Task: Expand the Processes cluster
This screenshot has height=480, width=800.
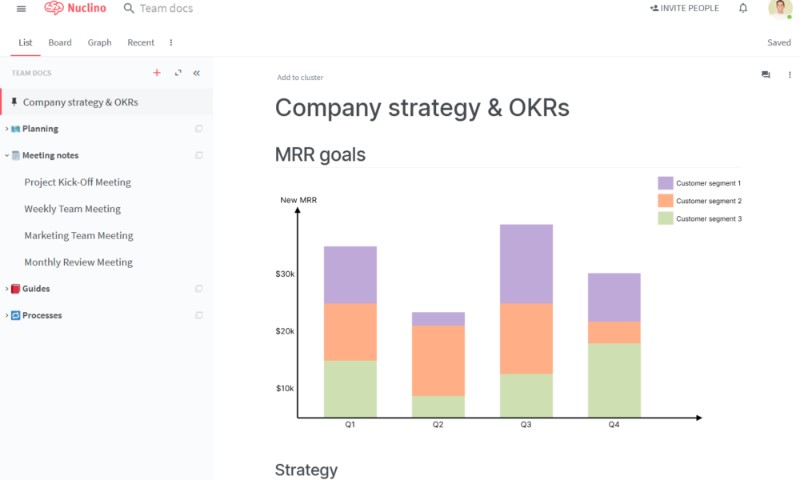Action: pos(6,316)
